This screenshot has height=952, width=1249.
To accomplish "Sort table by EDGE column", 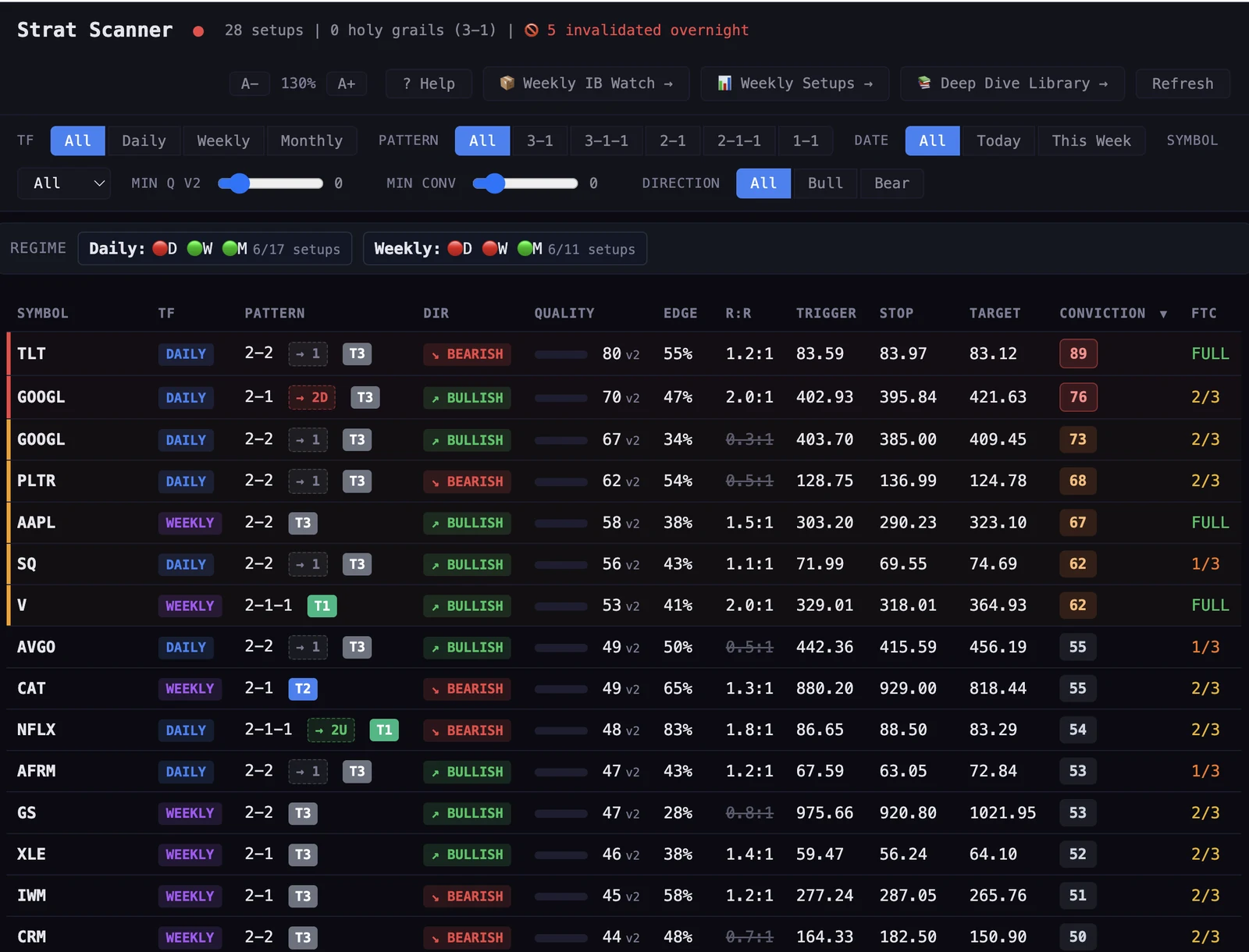I will point(680,313).
